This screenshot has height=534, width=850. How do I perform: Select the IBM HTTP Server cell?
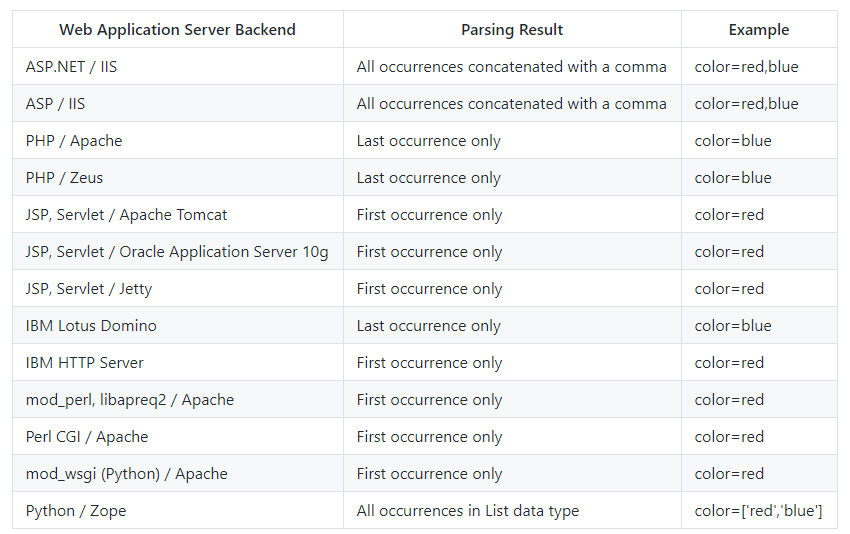click(x=177, y=363)
